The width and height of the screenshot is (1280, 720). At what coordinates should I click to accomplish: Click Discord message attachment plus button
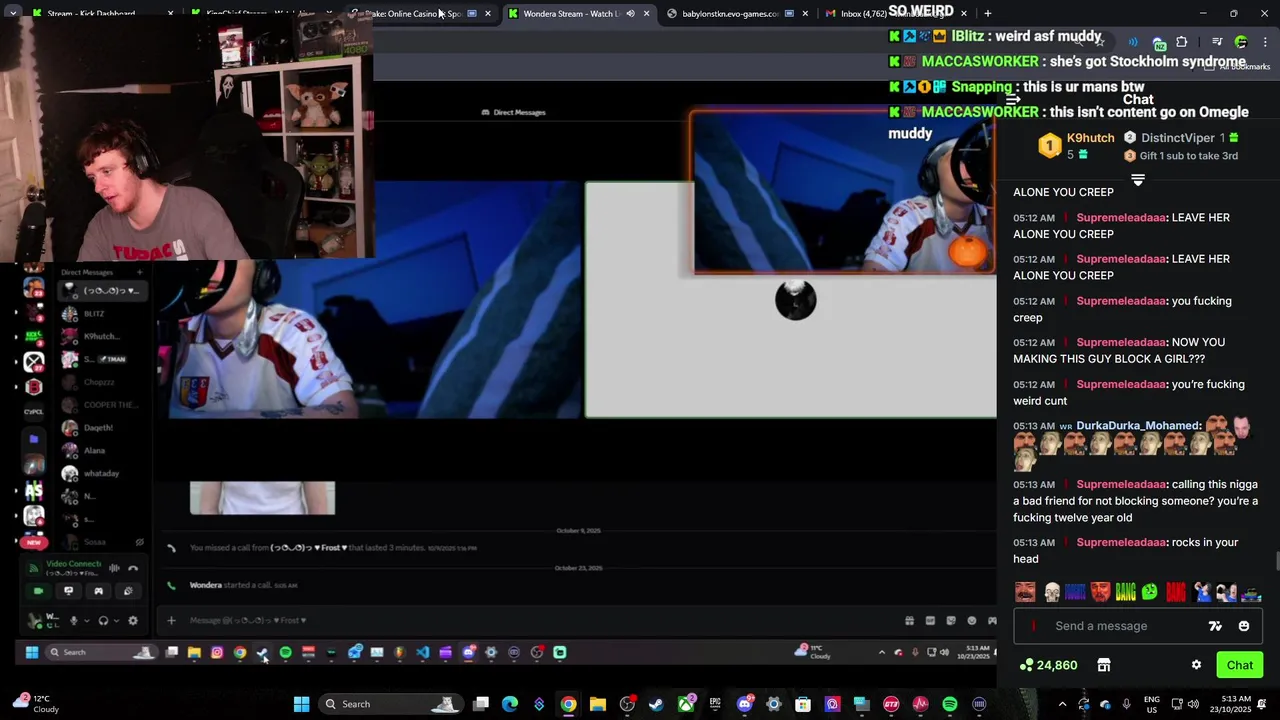(x=171, y=620)
